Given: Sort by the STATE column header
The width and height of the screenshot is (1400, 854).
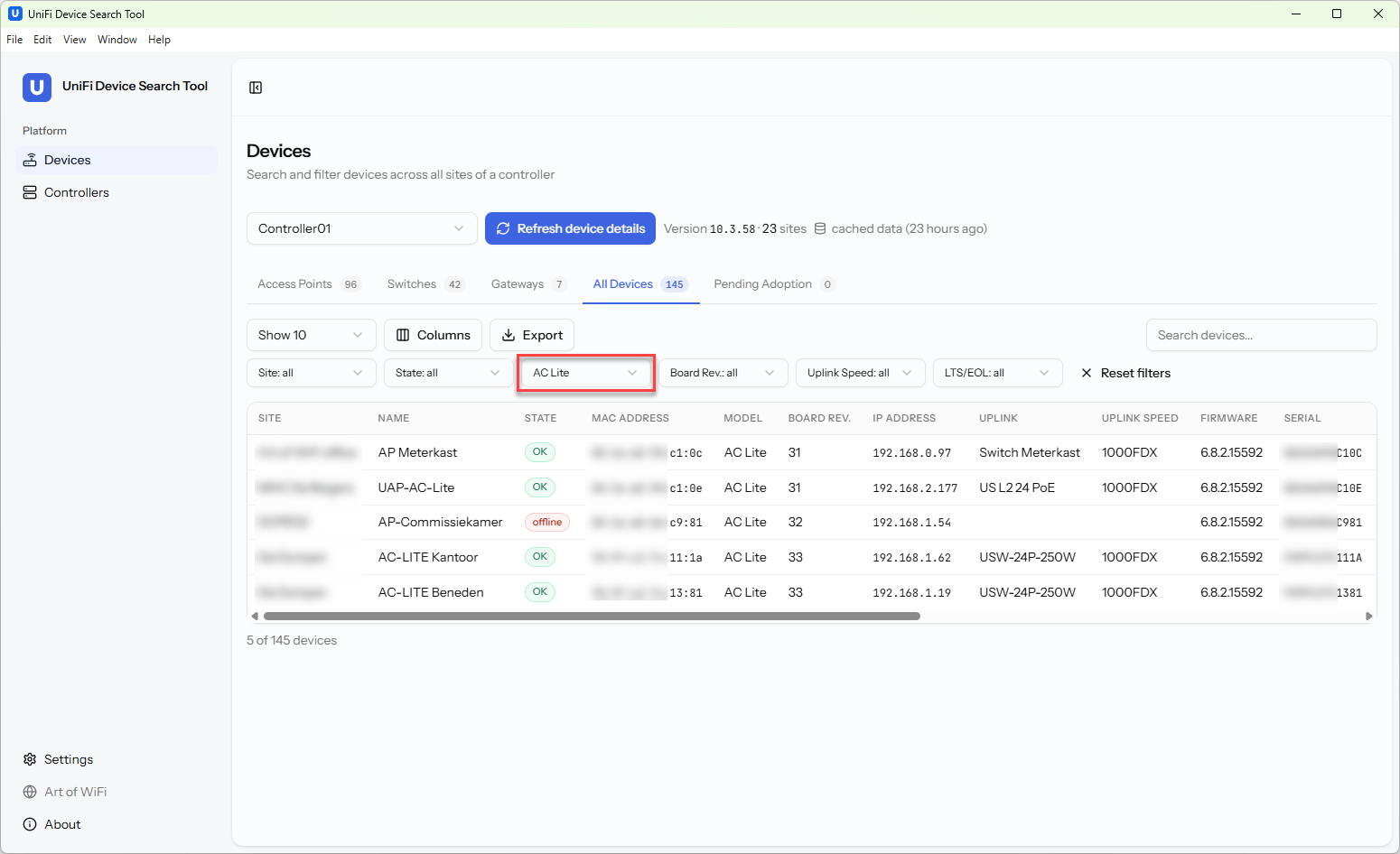Looking at the screenshot, I should coord(540,418).
